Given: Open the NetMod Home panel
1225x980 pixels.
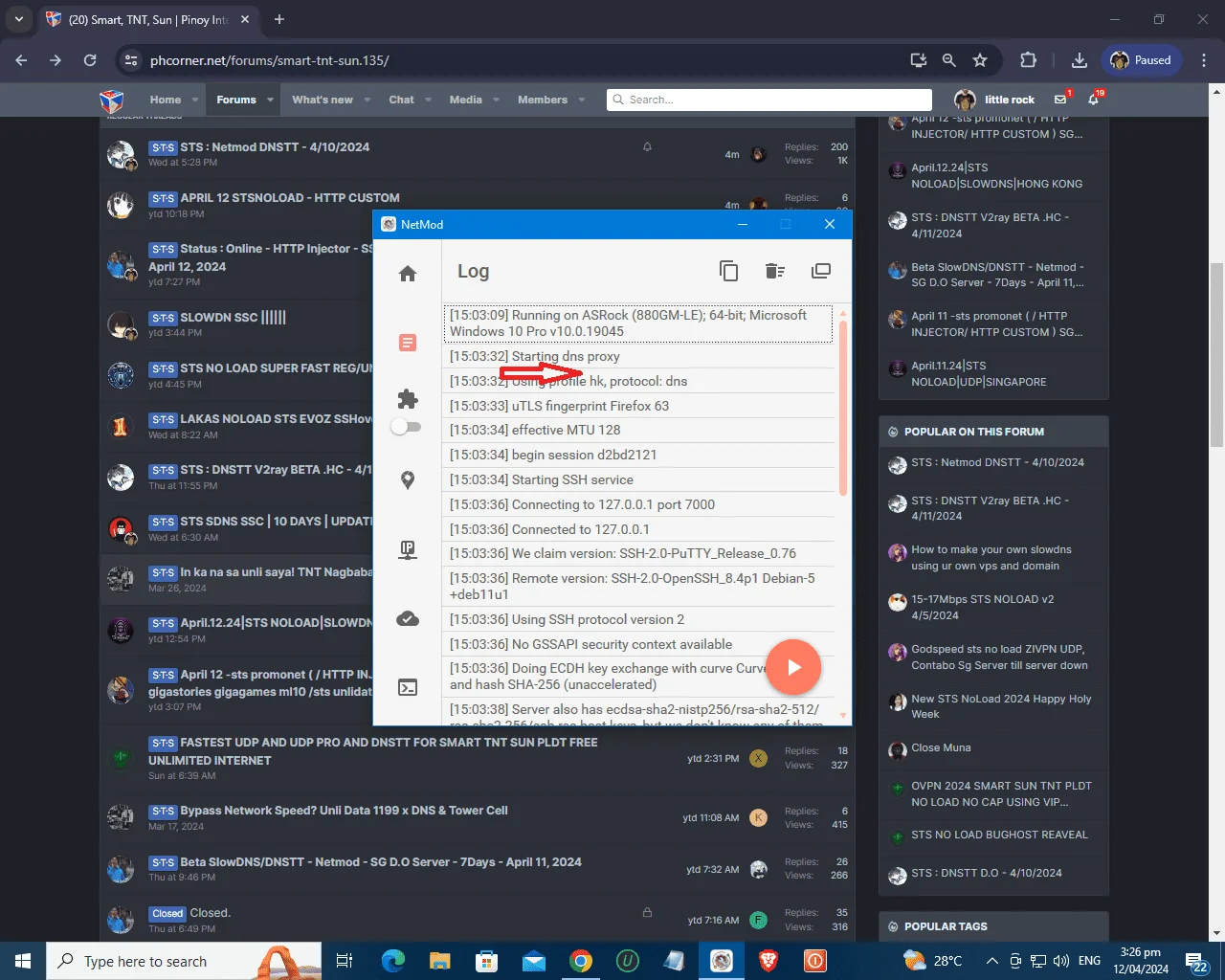Looking at the screenshot, I should pos(408,274).
